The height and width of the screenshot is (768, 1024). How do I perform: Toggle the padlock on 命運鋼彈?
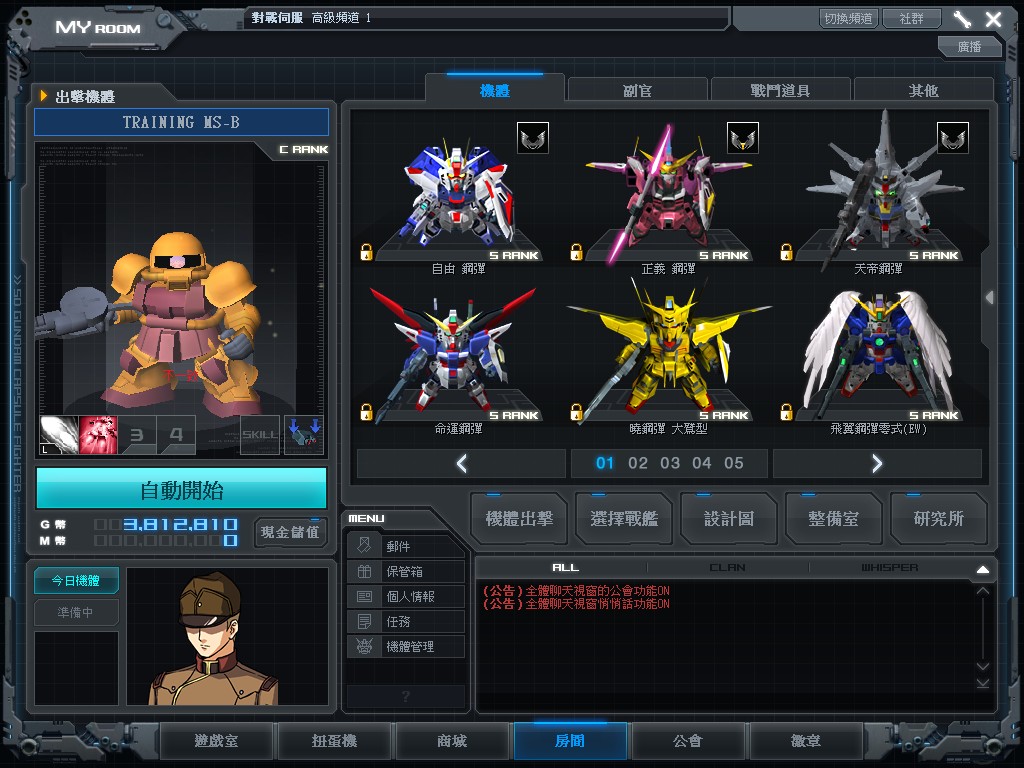(366, 412)
